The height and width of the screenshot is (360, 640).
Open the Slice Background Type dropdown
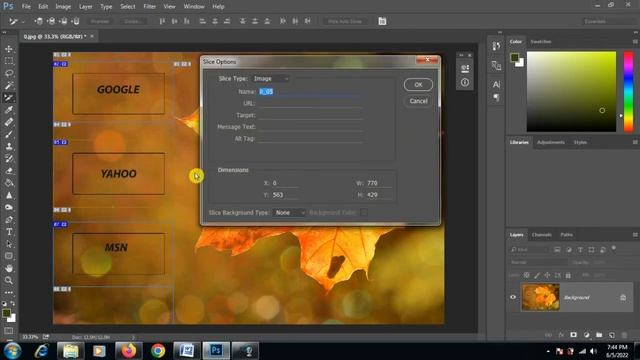289,213
